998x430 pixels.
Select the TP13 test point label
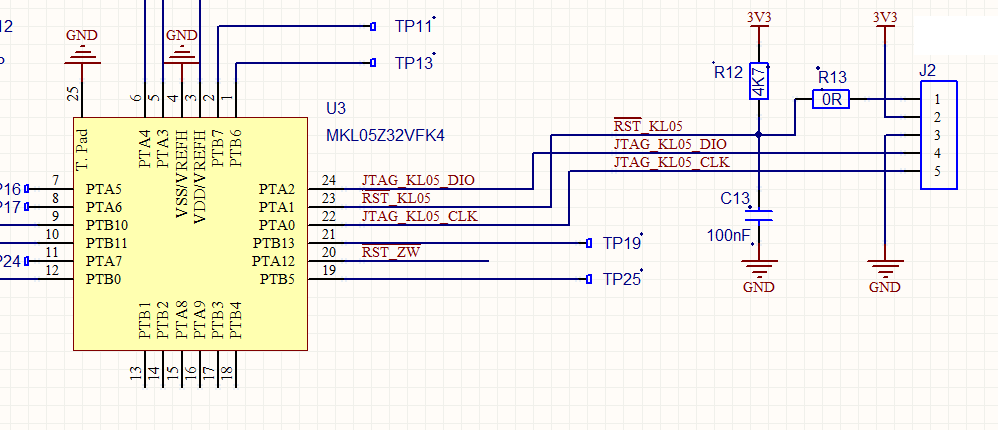point(414,63)
